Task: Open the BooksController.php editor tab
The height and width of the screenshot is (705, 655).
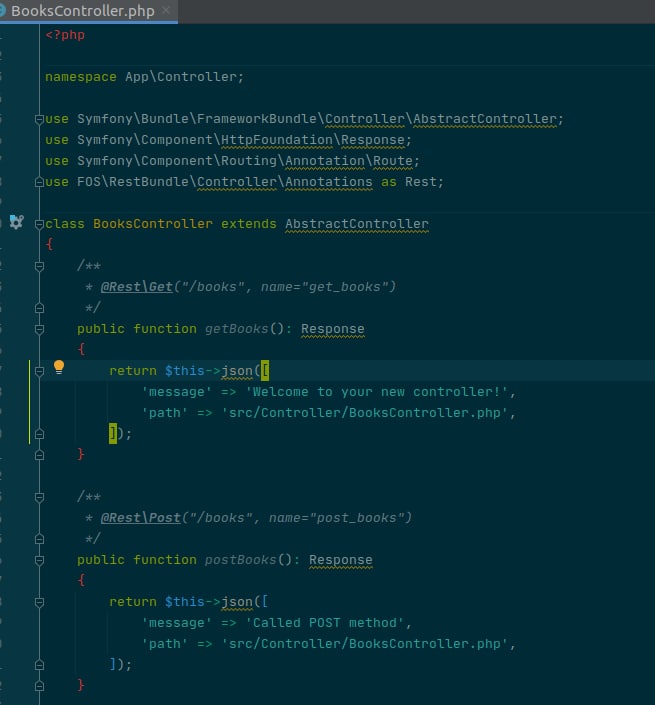Action: pyautogui.click(x=83, y=11)
